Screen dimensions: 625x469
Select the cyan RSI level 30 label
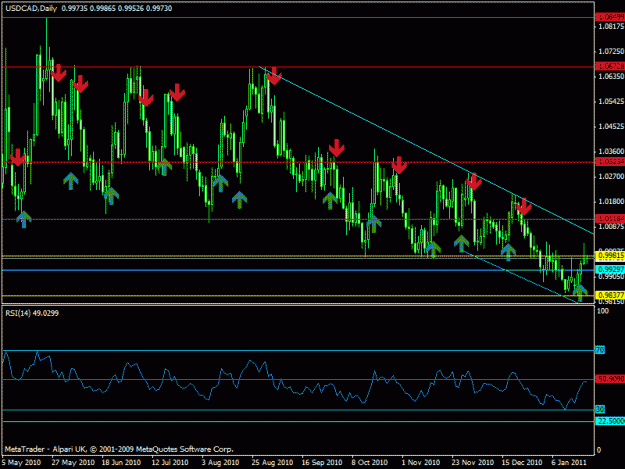pos(600,409)
